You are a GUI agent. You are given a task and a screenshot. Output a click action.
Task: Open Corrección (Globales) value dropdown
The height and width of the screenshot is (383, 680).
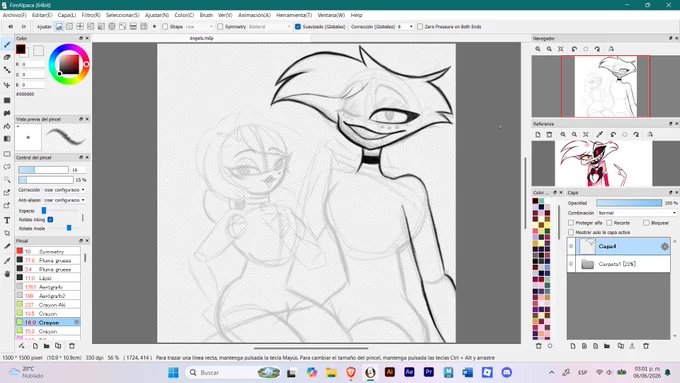click(x=405, y=27)
